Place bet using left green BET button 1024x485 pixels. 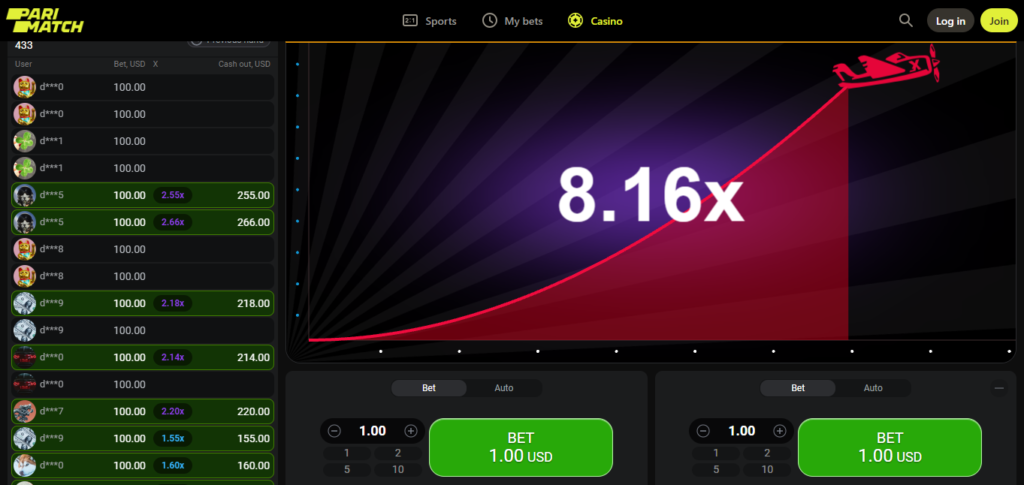[520, 447]
